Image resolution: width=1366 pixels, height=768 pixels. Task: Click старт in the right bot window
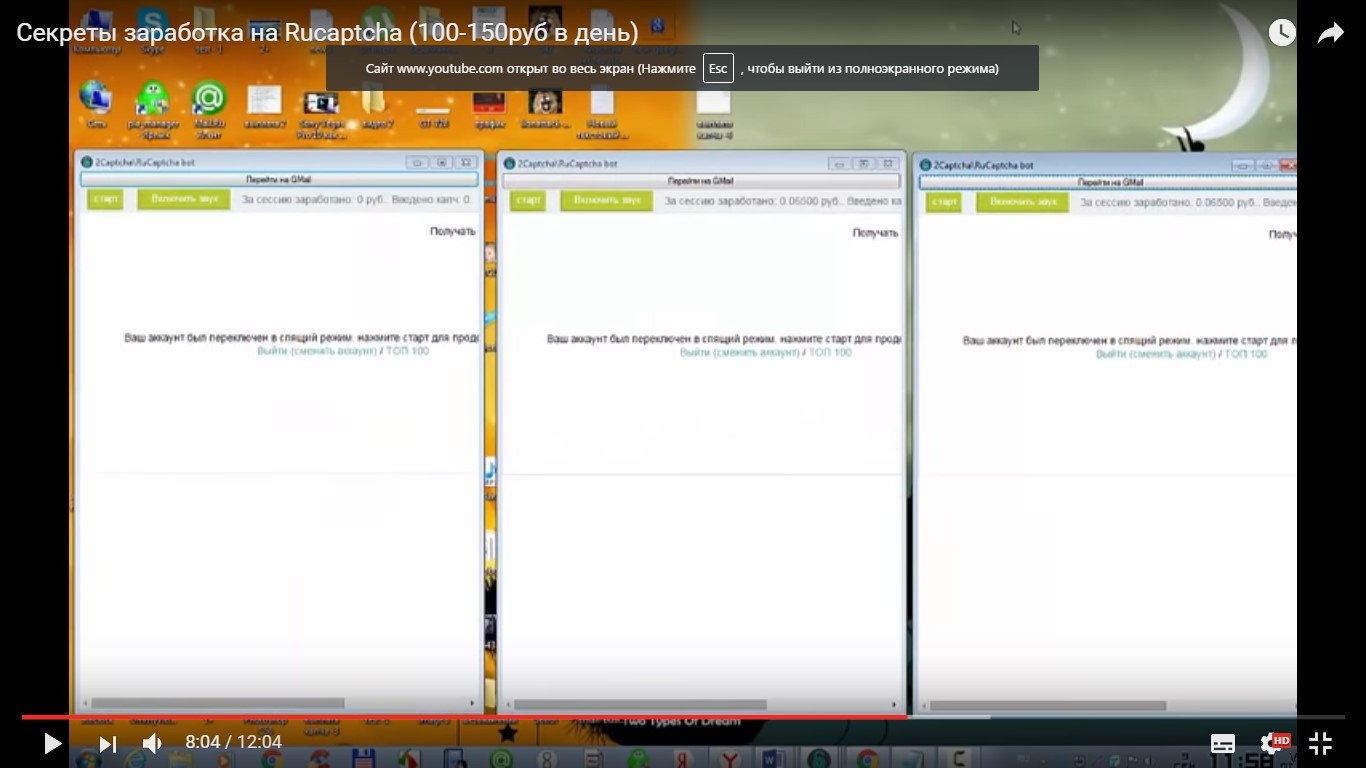tap(943, 202)
